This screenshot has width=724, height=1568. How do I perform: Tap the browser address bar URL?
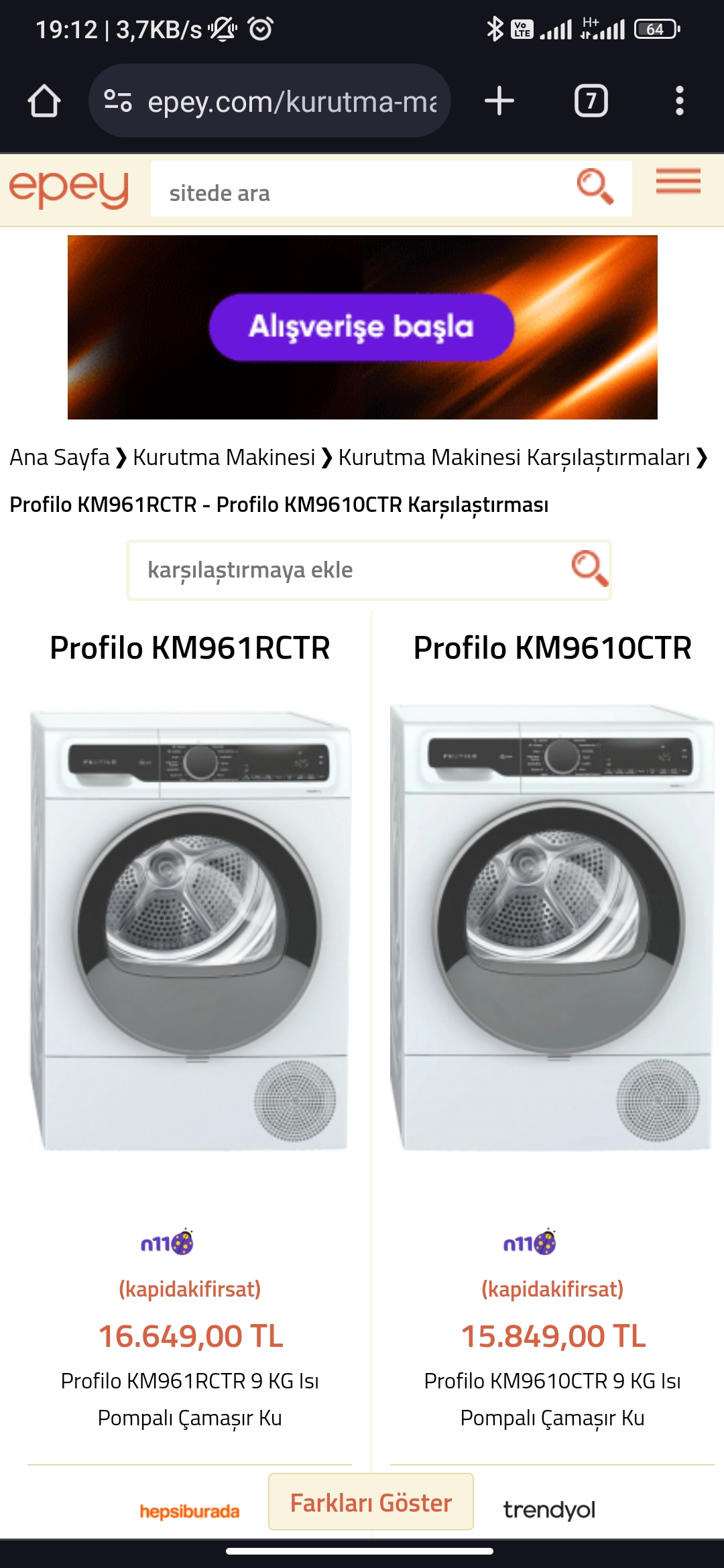pos(292,101)
